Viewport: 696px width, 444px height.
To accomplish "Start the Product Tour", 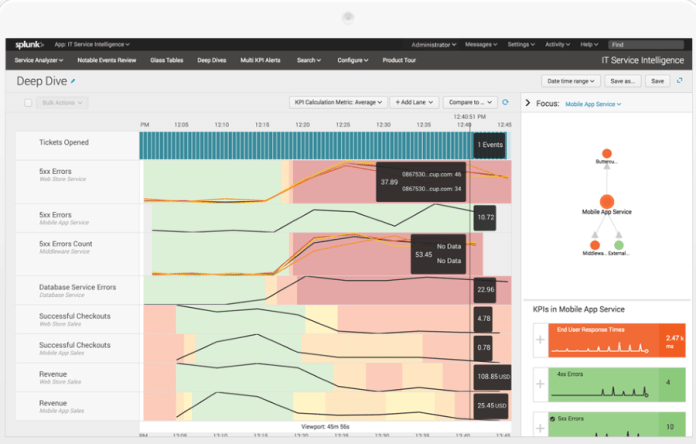I will point(399,60).
